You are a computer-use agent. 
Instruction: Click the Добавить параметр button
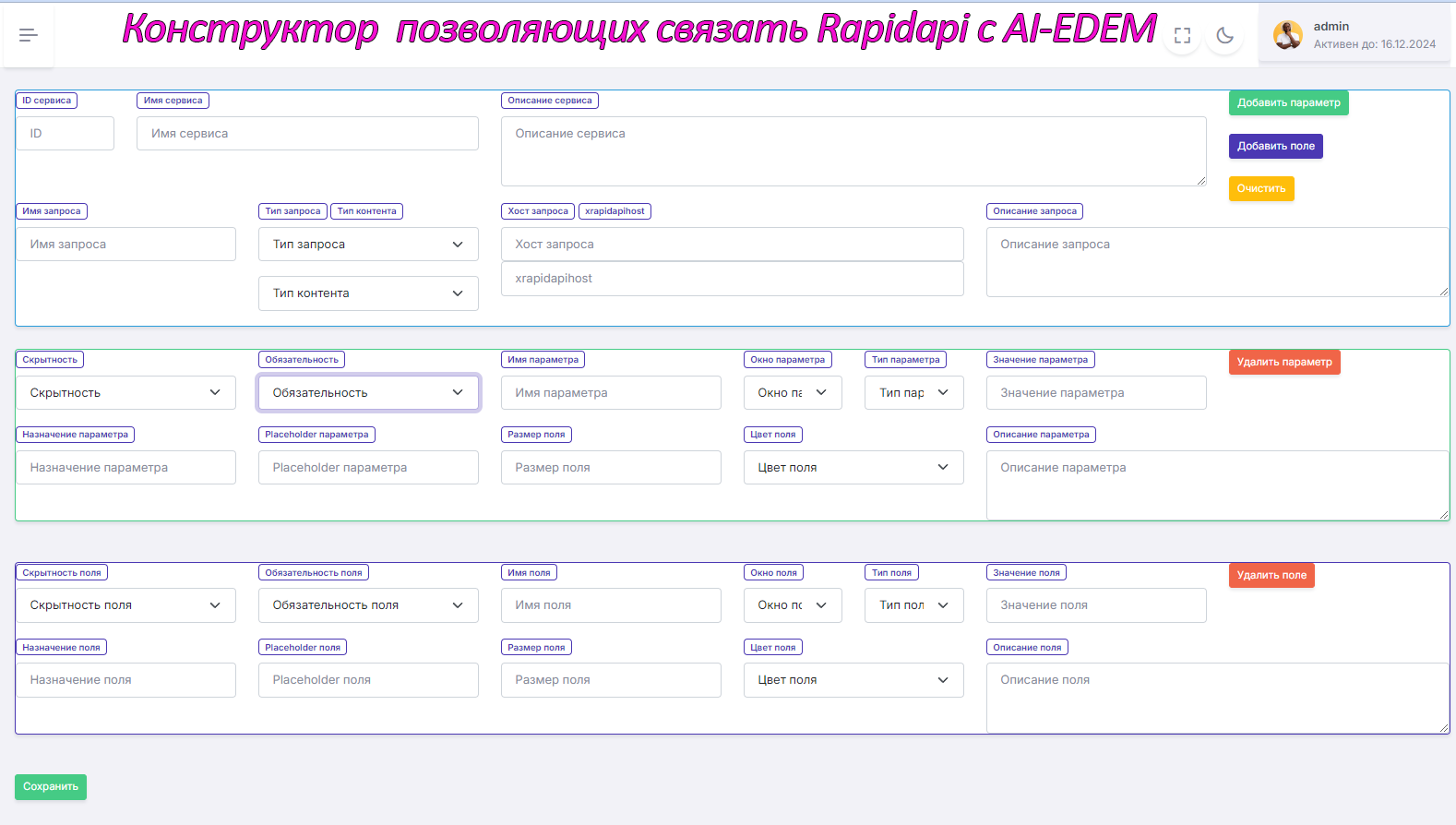(x=1288, y=102)
